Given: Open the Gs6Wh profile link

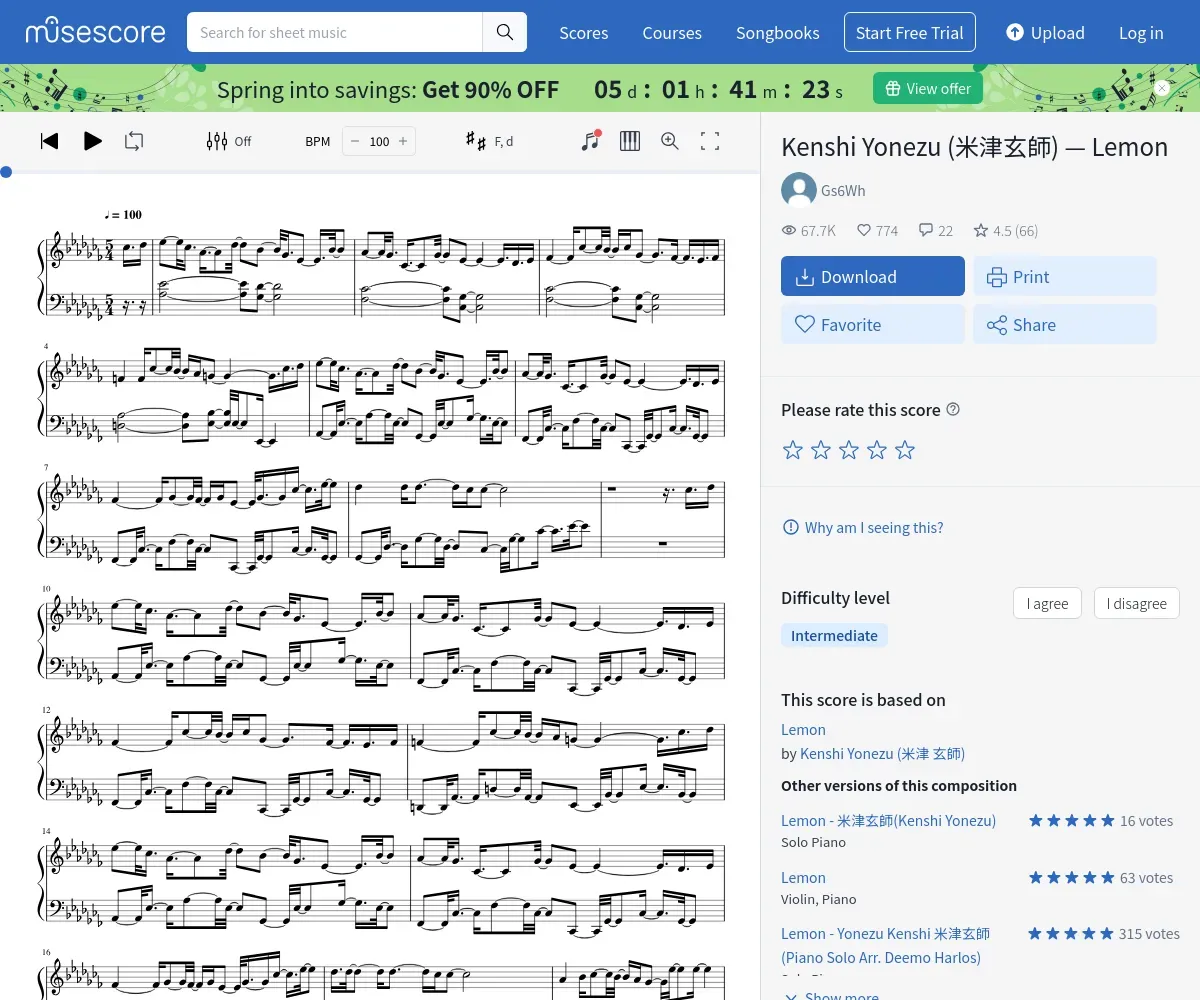Looking at the screenshot, I should (x=843, y=191).
